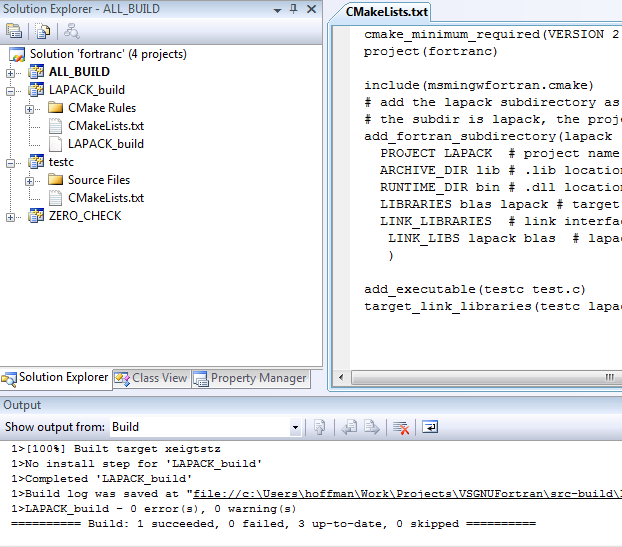Select the CMakeLists.txt editor tab

pyautogui.click(x=386, y=12)
